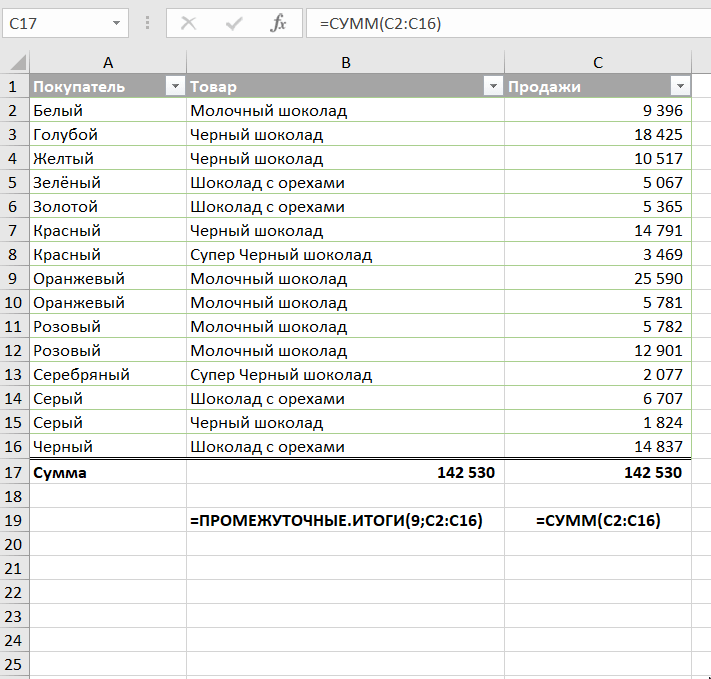Open the Продажи column filter dropdown

(680, 87)
